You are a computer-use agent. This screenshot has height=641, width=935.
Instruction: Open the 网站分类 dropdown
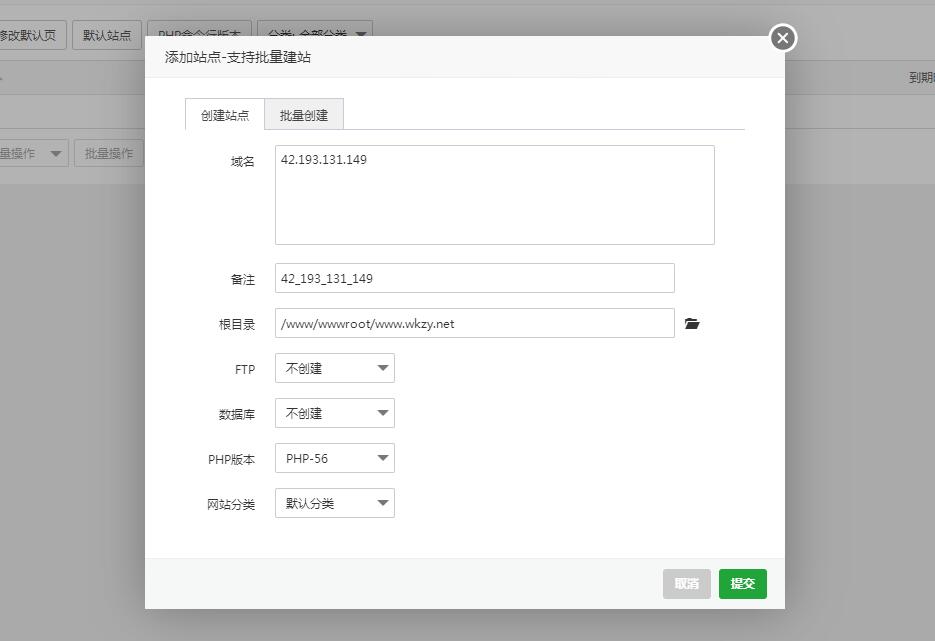[335, 503]
